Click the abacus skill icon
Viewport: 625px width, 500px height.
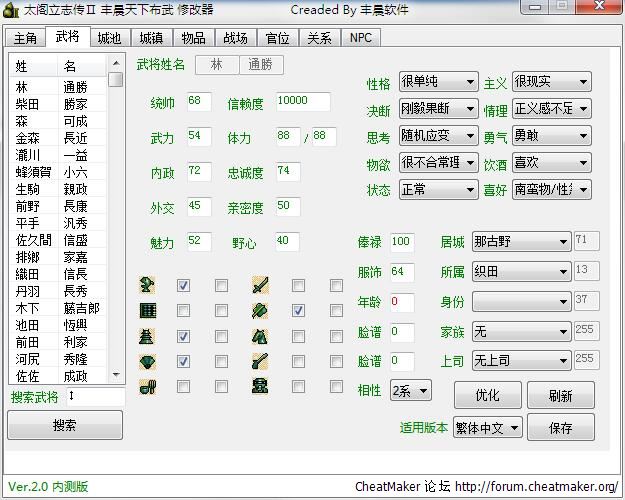click(147, 311)
